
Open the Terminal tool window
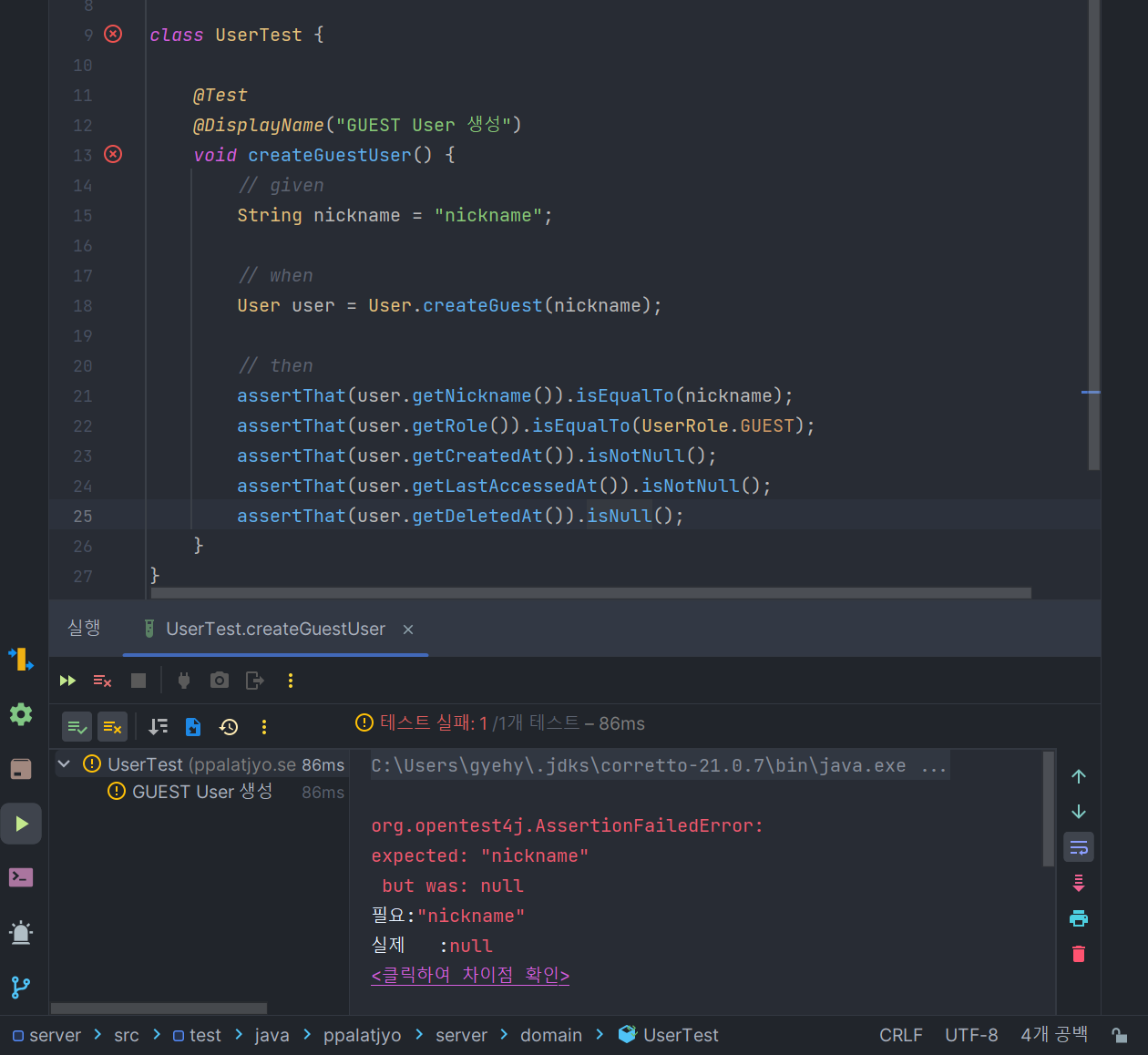(x=21, y=877)
